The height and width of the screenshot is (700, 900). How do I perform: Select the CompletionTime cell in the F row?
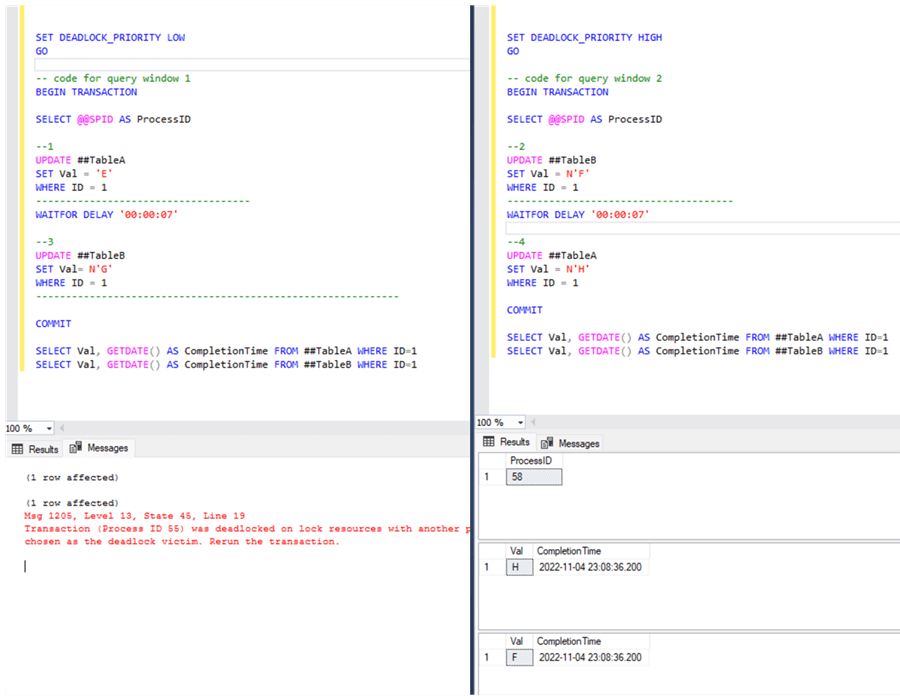click(x=590, y=657)
